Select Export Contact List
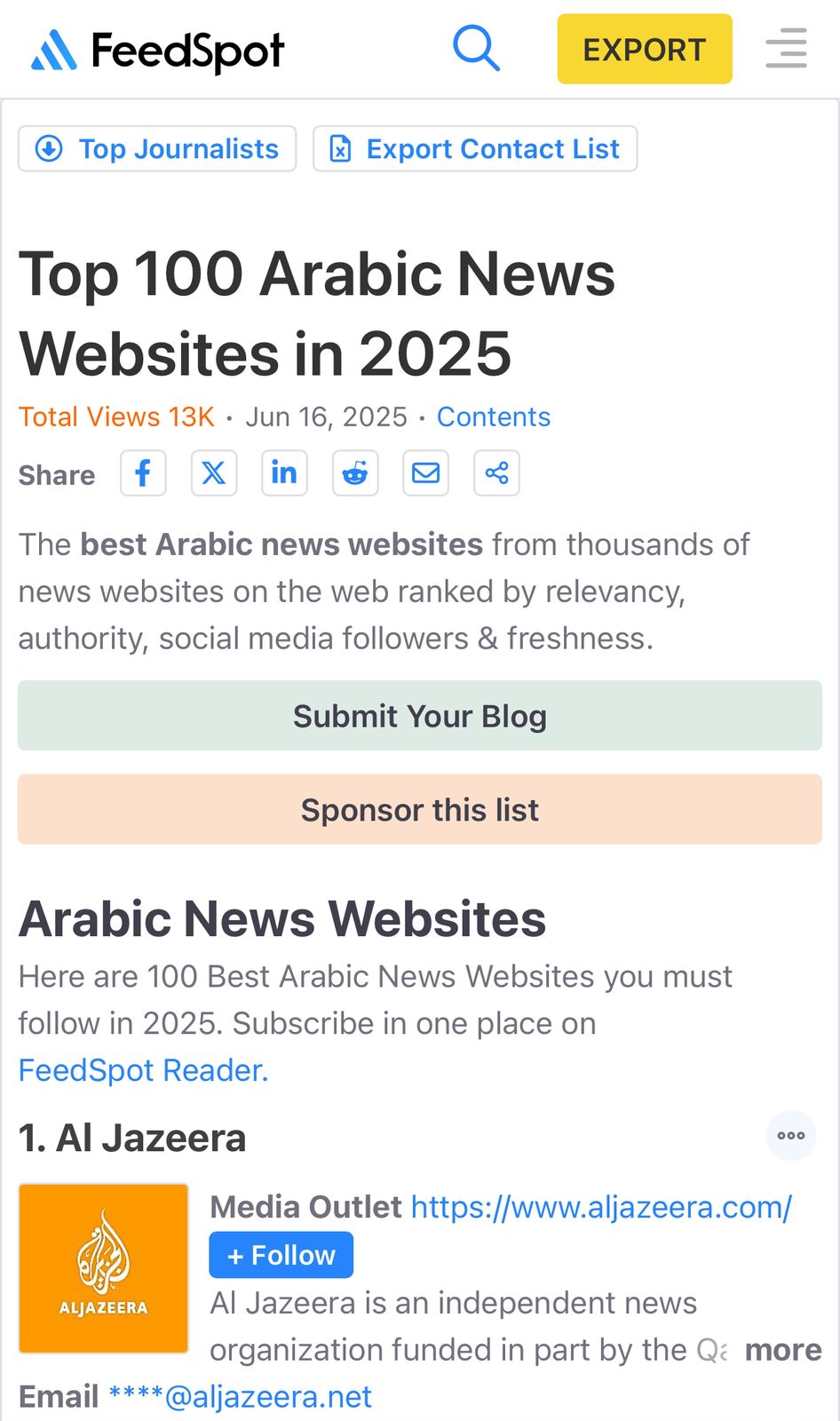Screen dimensions: 840x1421 475,148
